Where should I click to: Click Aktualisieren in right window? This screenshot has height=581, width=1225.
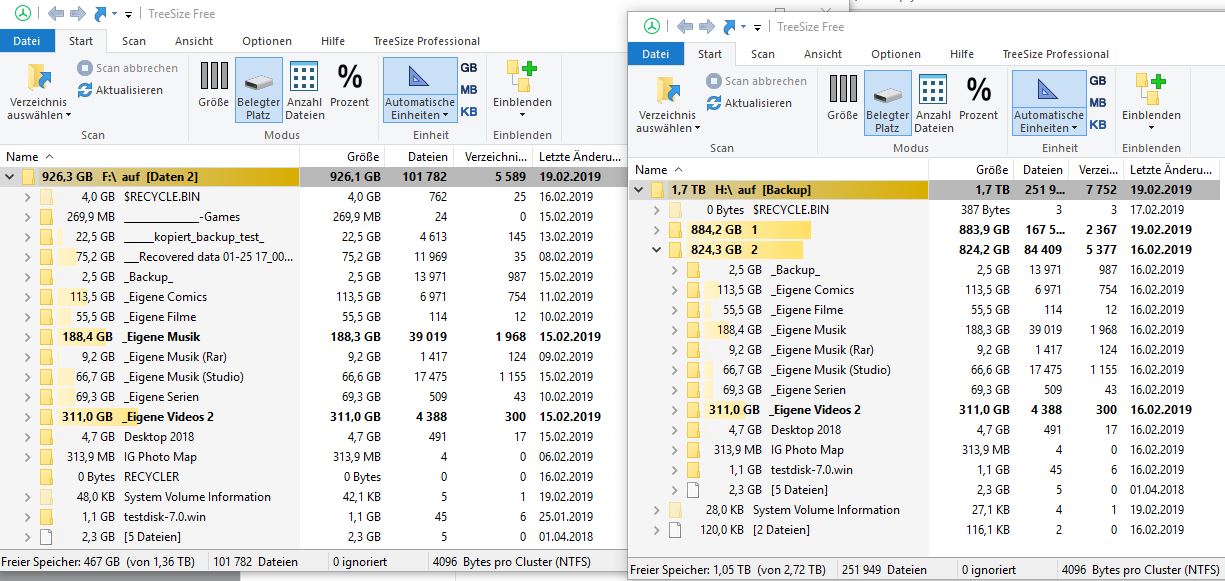tap(748, 103)
